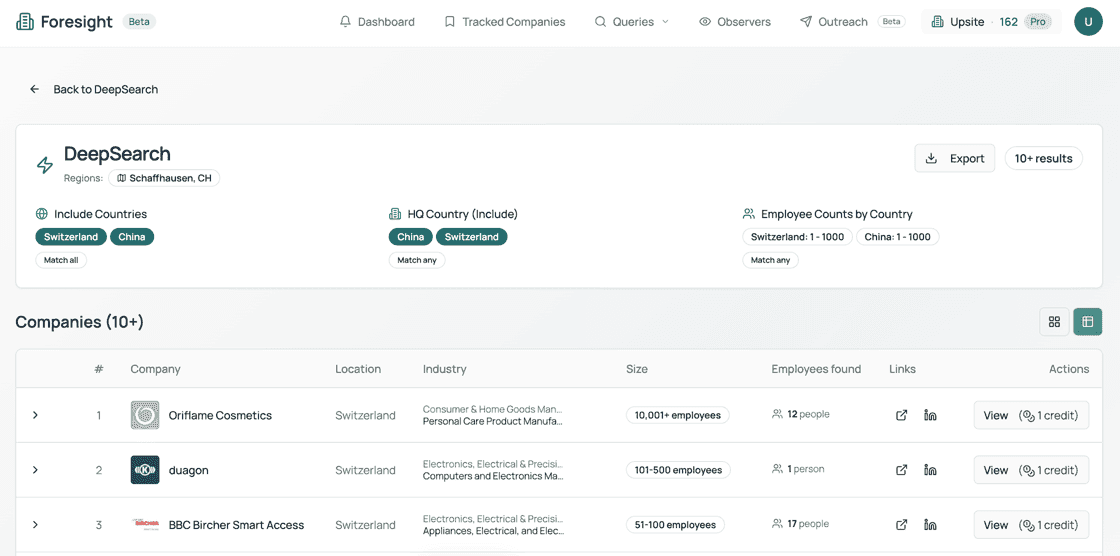1120x556 pixels.
Task: Switch to table list view
Action: (x=1088, y=322)
